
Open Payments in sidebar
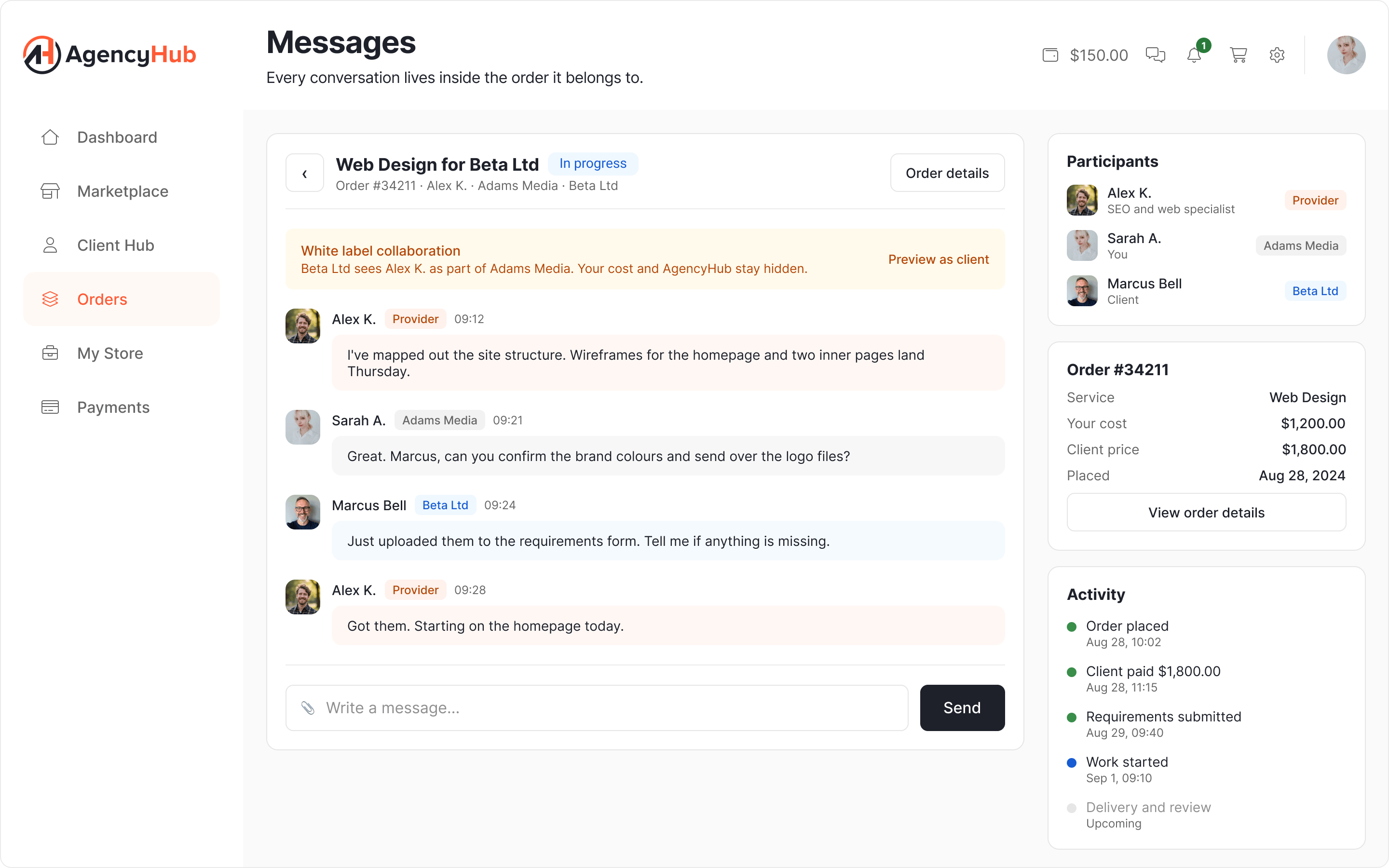click(121, 407)
